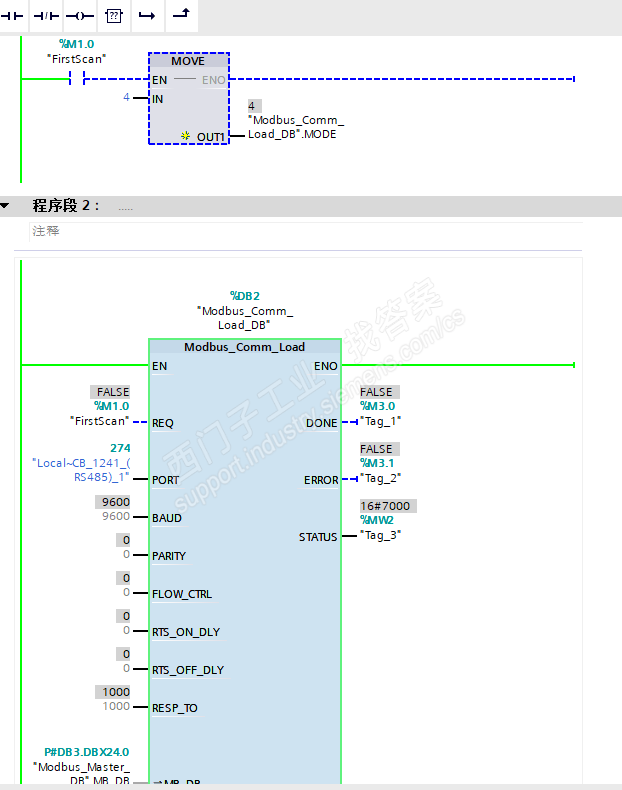Image resolution: width=622 pixels, height=790 pixels.
Task: Click the RTS_OFF_DLY operand 0
Action: pyautogui.click(x=126, y=668)
